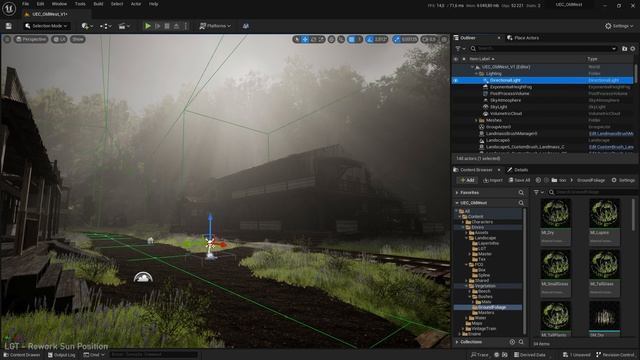Open the Actor menu

point(136,4)
